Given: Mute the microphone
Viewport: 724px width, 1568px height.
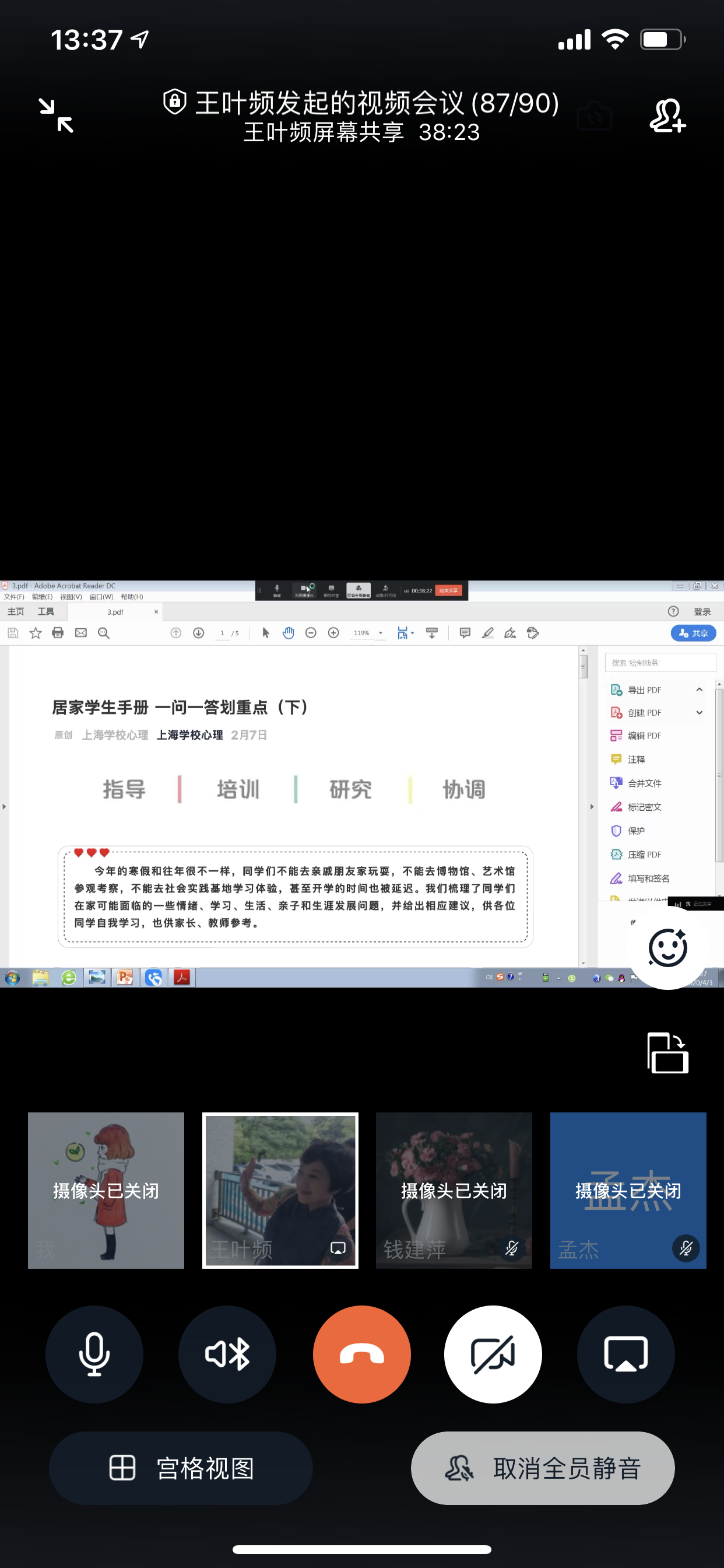Looking at the screenshot, I should [94, 1354].
